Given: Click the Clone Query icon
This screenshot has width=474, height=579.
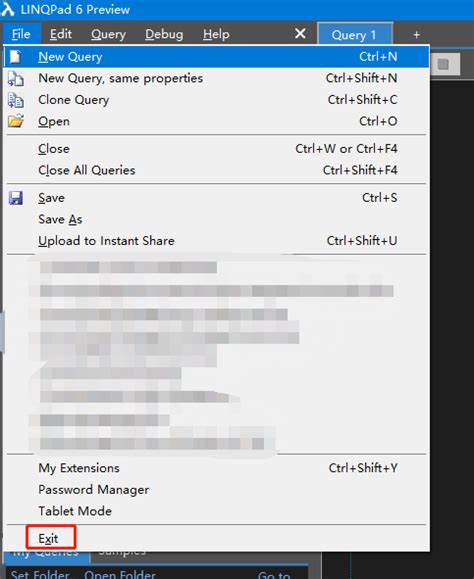Looking at the screenshot, I should (16, 100).
